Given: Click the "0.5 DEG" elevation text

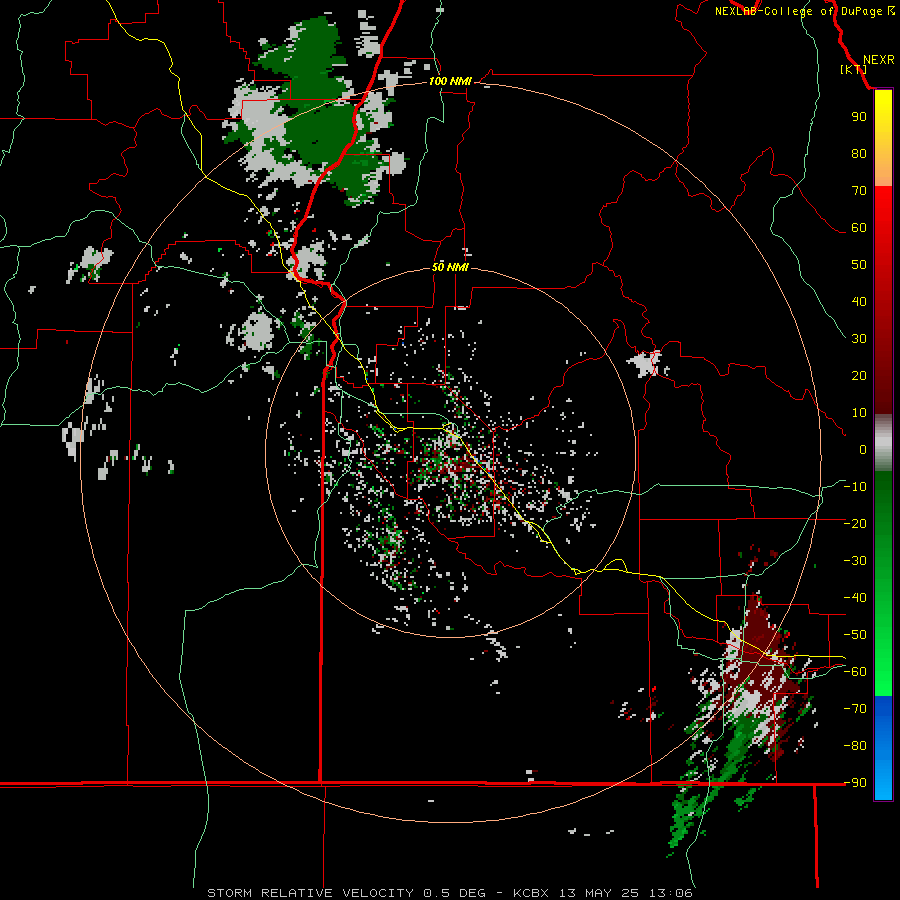Looking at the screenshot, I should pos(455,893).
